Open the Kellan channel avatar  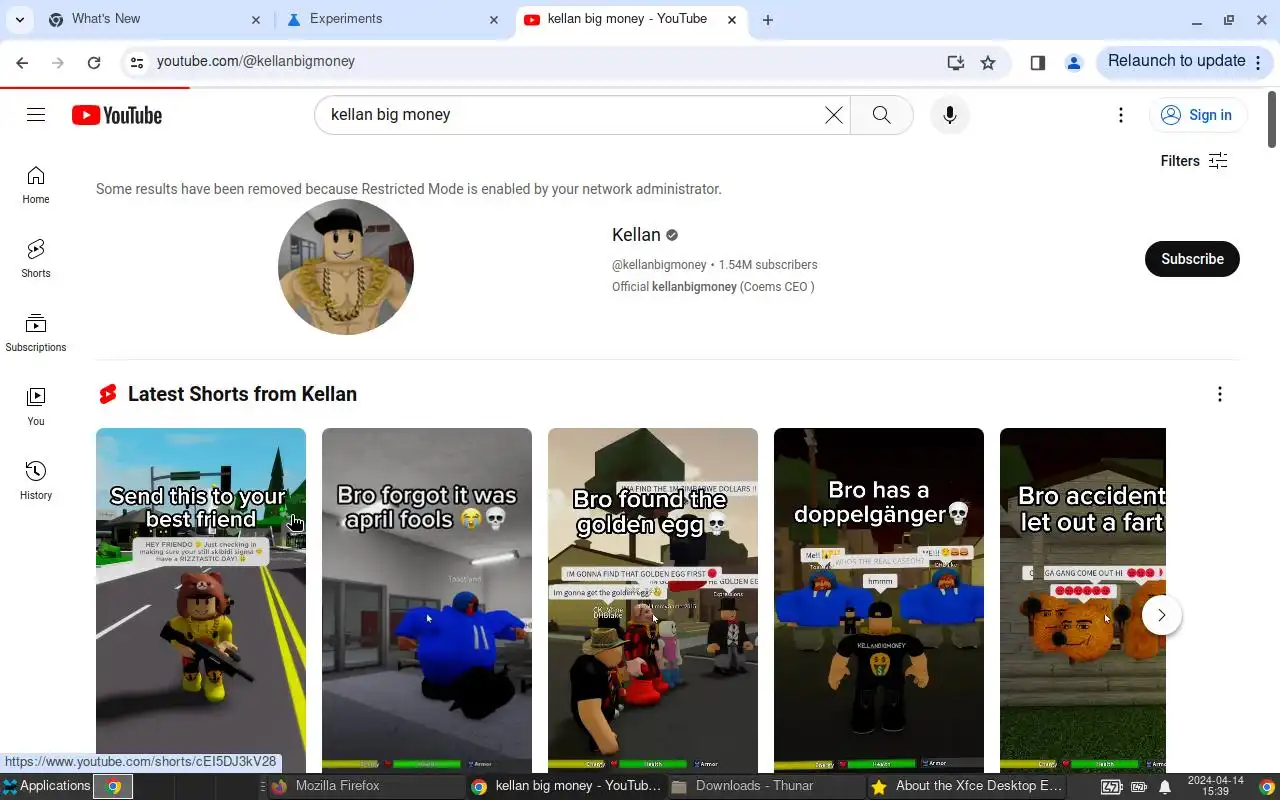pos(346,267)
